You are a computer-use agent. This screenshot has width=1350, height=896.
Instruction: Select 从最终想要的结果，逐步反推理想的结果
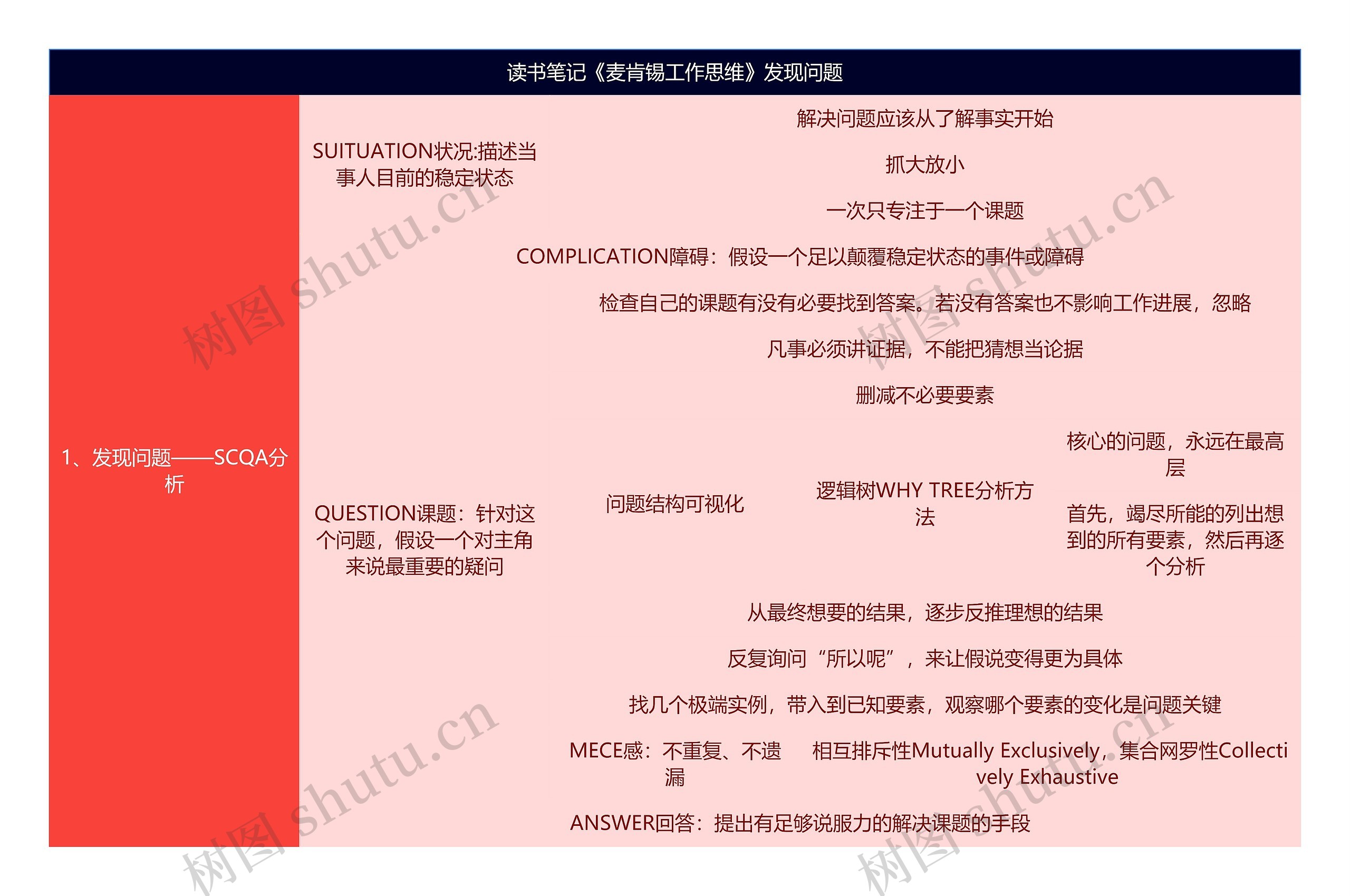924,613
